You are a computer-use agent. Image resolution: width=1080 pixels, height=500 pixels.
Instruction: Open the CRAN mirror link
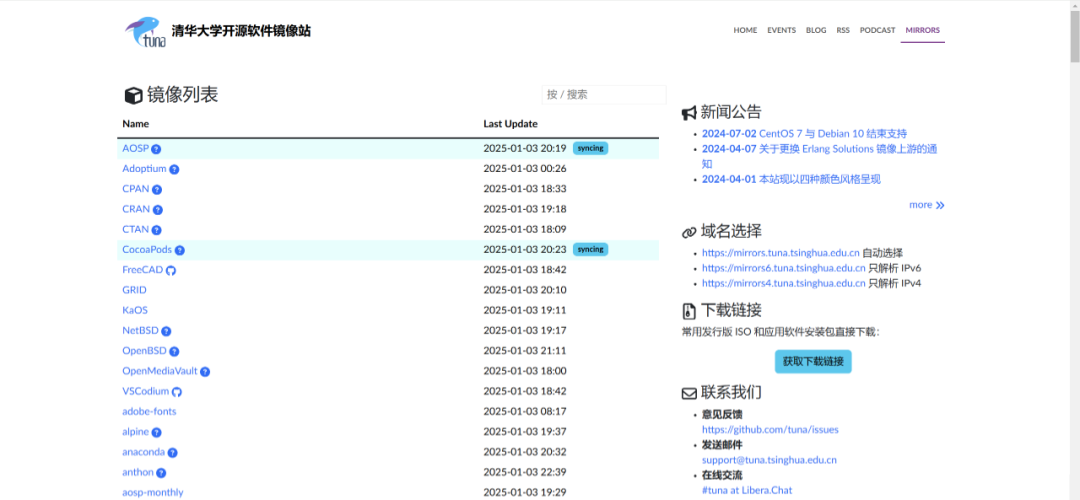click(136, 209)
